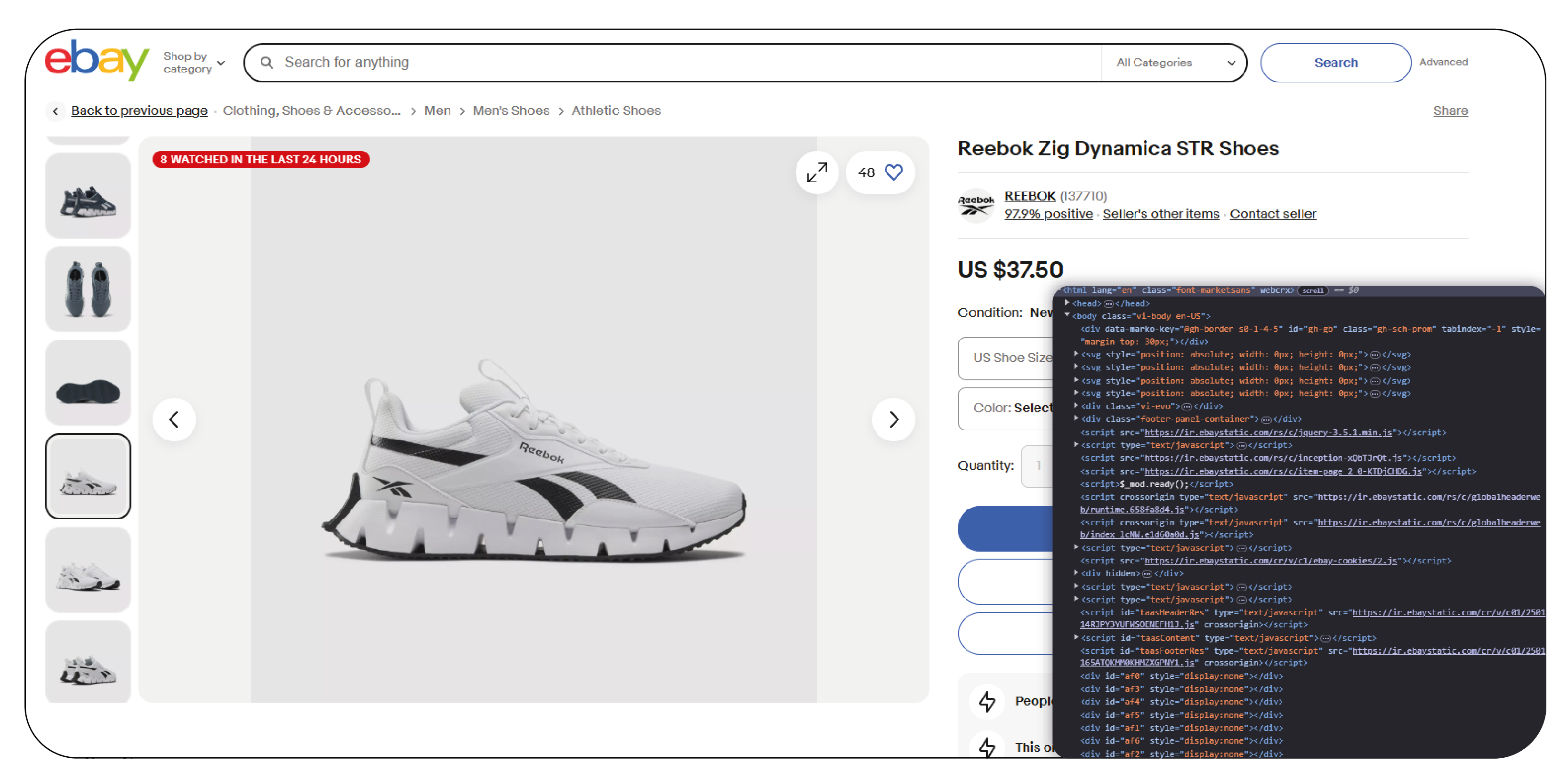Click the left arrow navigation icon
Image resolution: width=1568 pixels, height=778 pixels.
pyautogui.click(x=175, y=419)
